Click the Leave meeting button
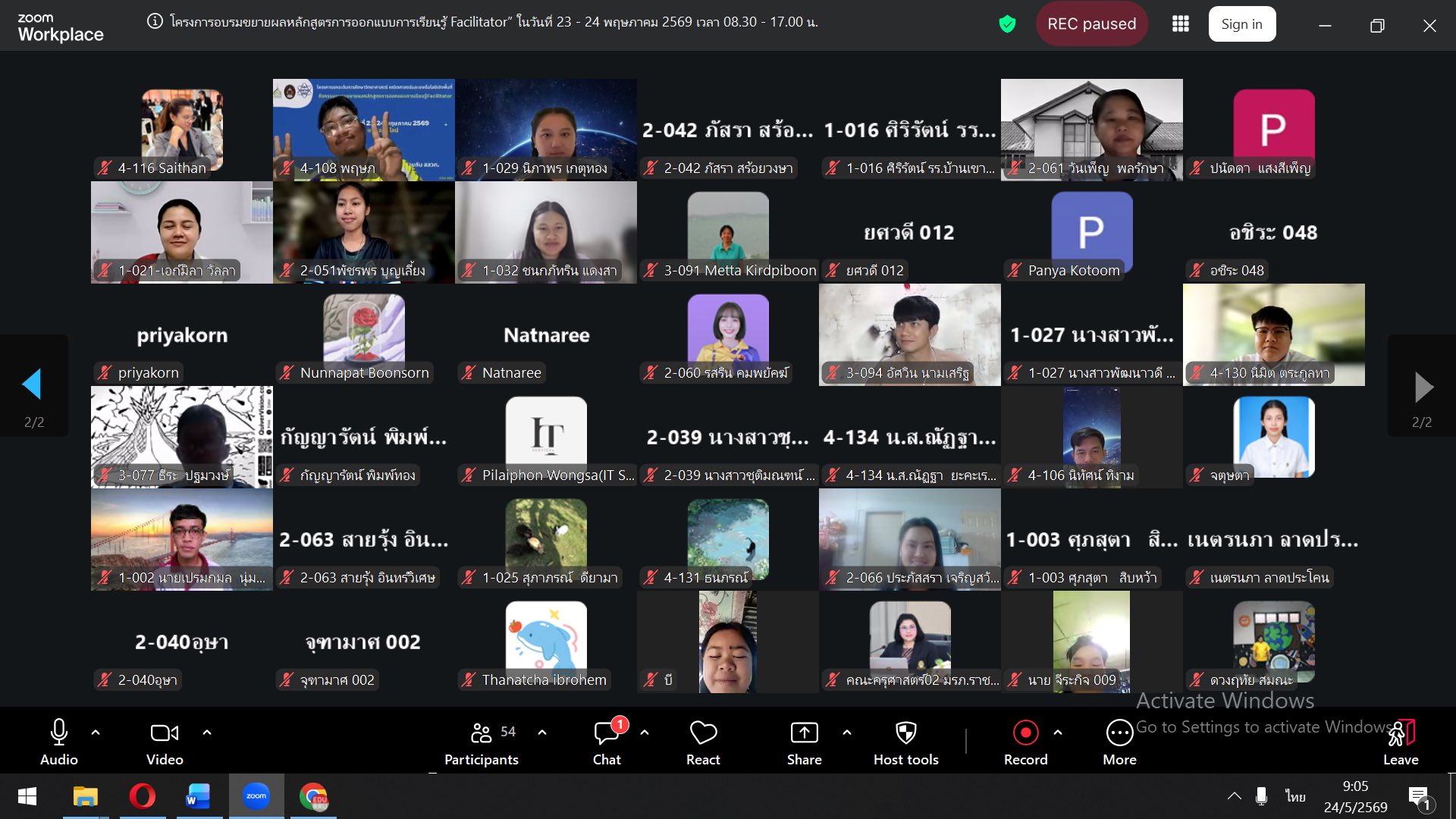The image size is (1456, 819). (1401, 742)
